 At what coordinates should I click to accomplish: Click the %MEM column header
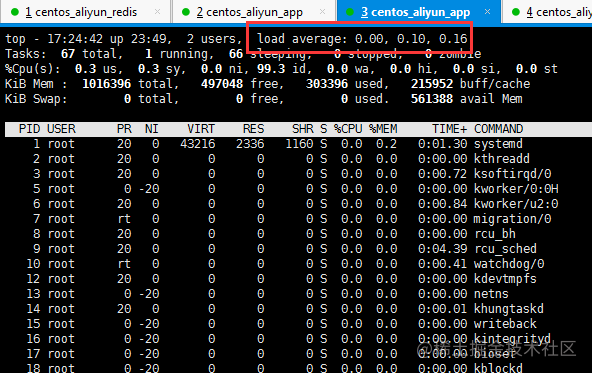coord(383,129)
